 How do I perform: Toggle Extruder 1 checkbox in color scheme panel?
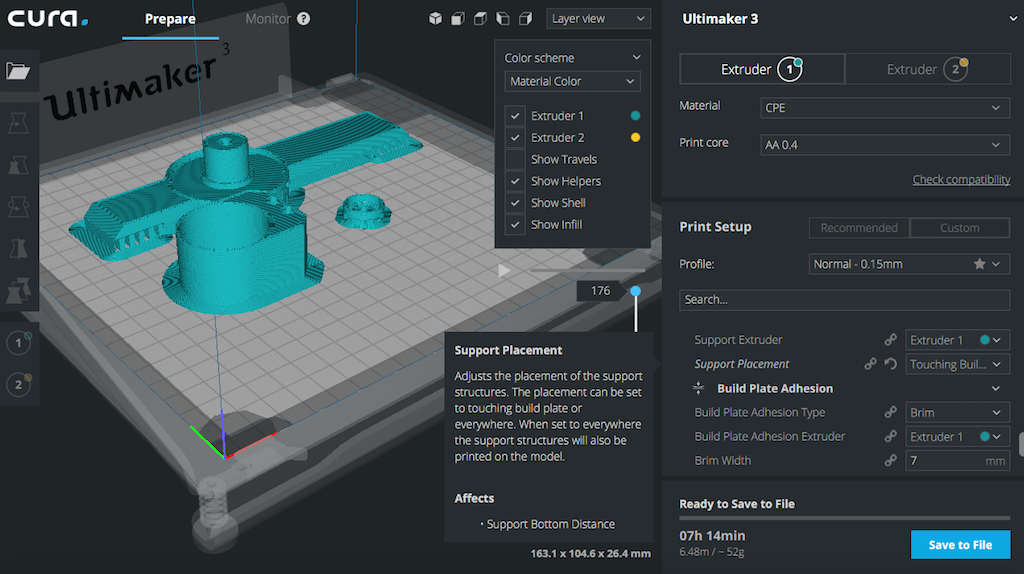tap(515, 116)
